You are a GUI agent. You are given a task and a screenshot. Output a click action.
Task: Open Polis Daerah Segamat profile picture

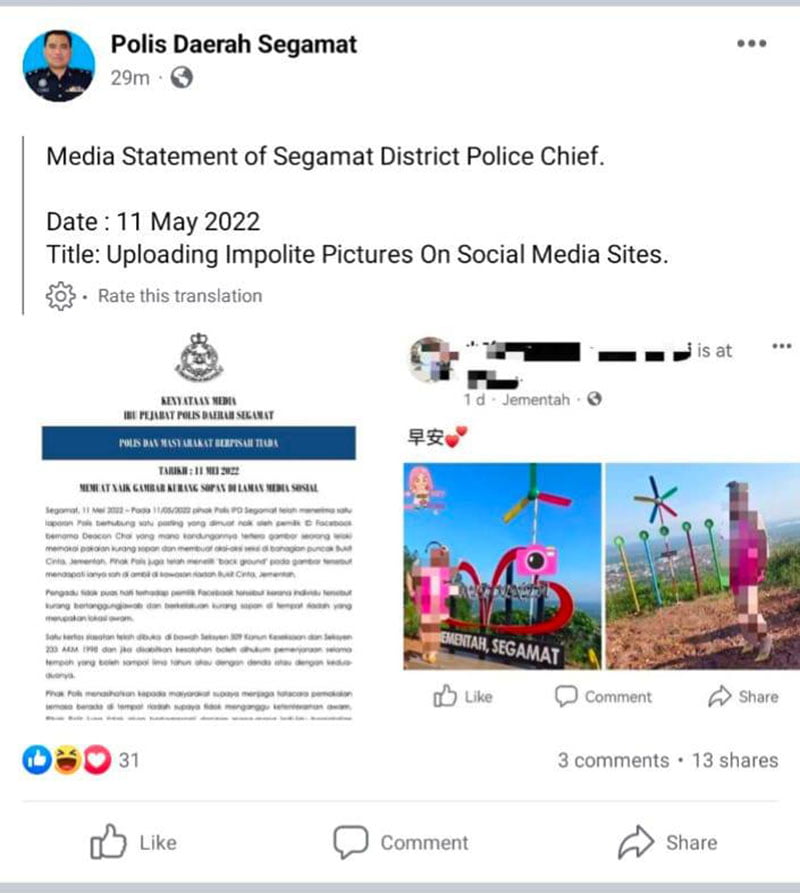59,65
